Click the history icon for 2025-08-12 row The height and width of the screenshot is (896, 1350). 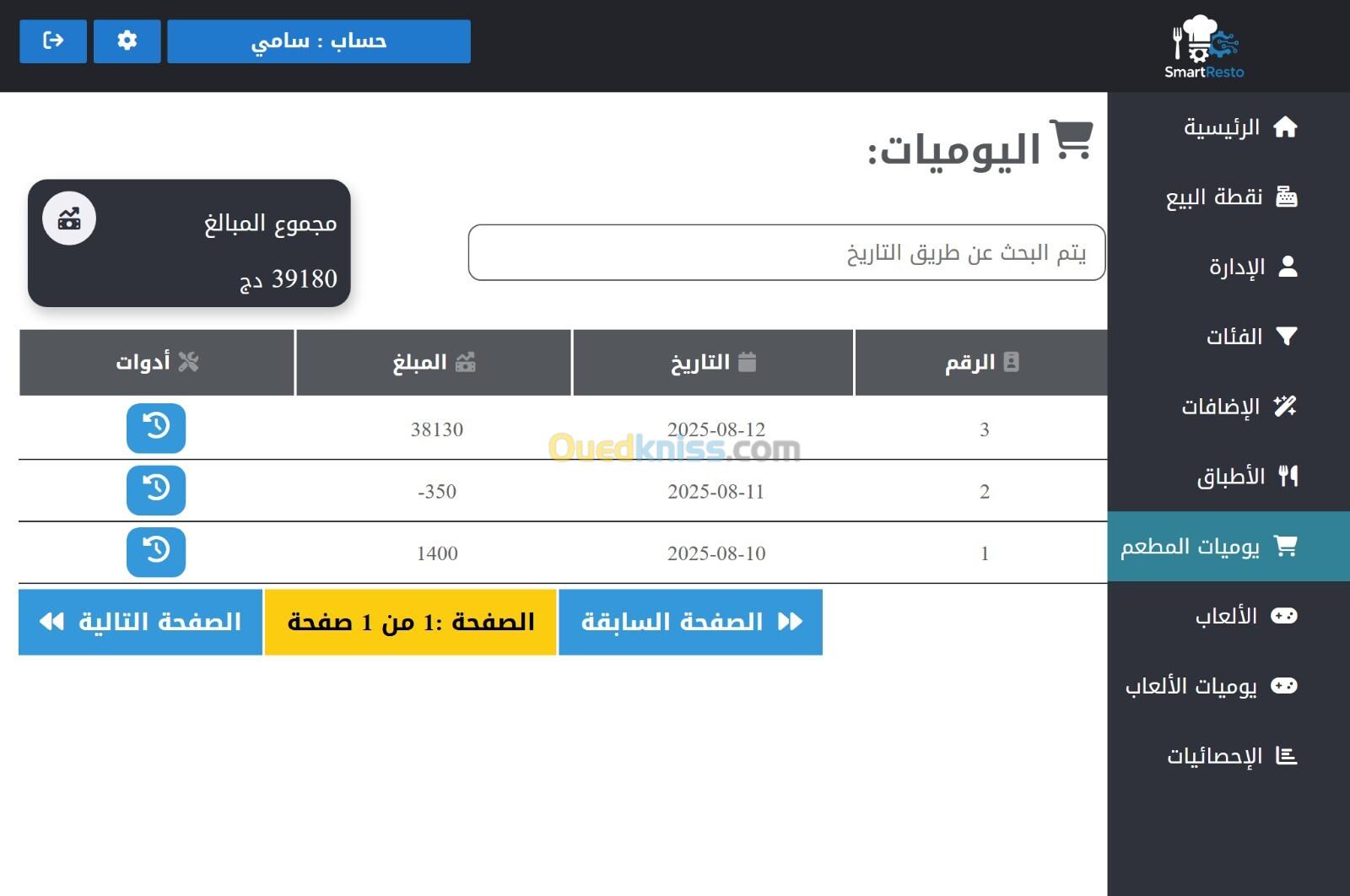(156, 428)
